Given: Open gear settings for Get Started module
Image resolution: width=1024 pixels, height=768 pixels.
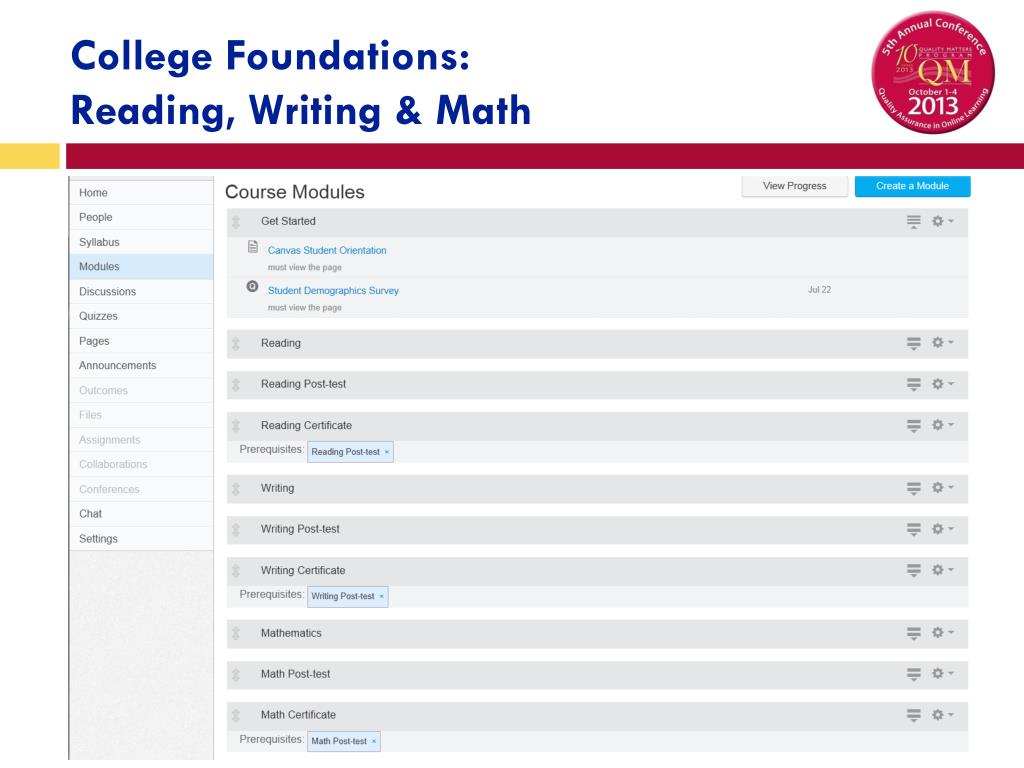Looking at the screenshot, I should tap(942, 221).
